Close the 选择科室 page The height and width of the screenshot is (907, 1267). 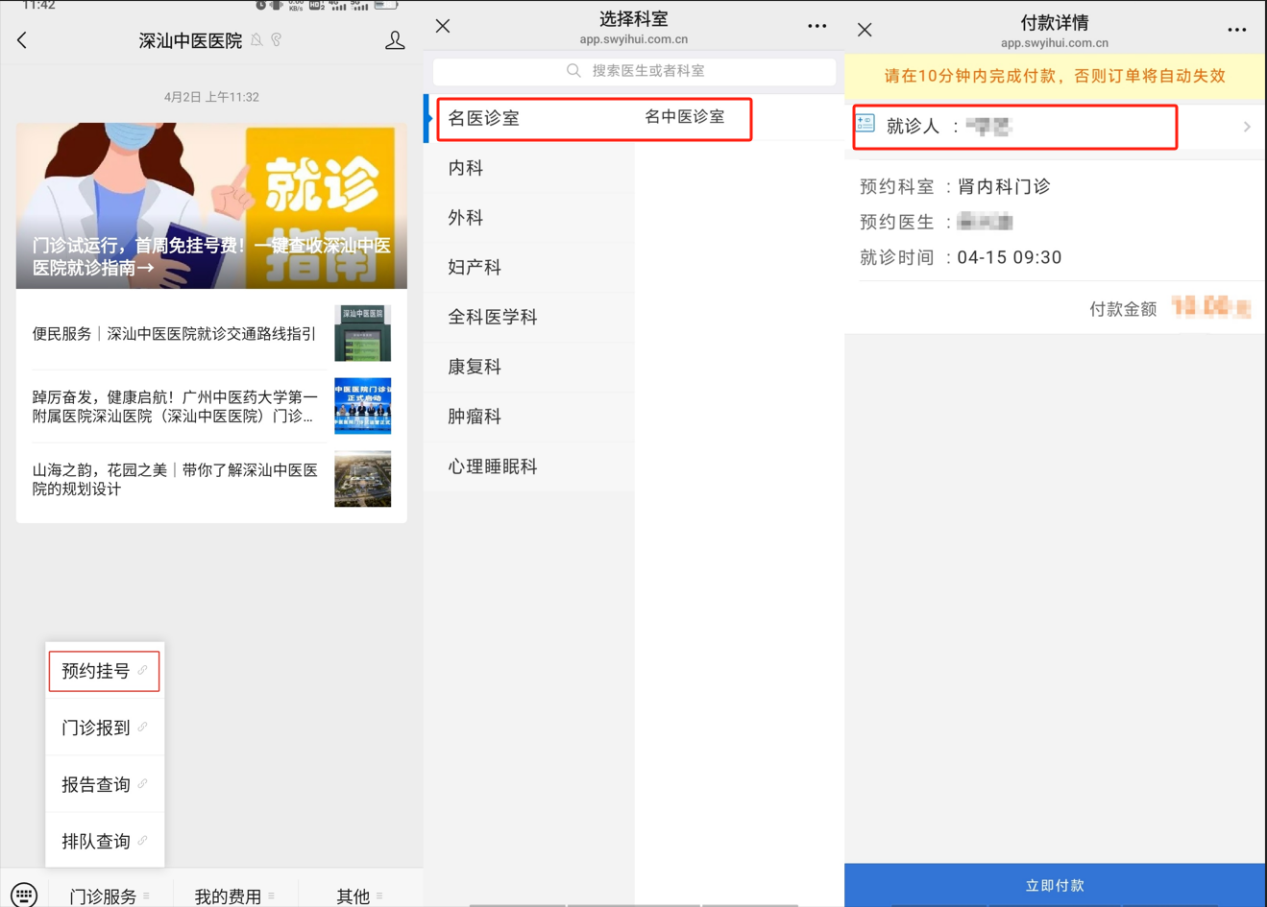[443, 26]
